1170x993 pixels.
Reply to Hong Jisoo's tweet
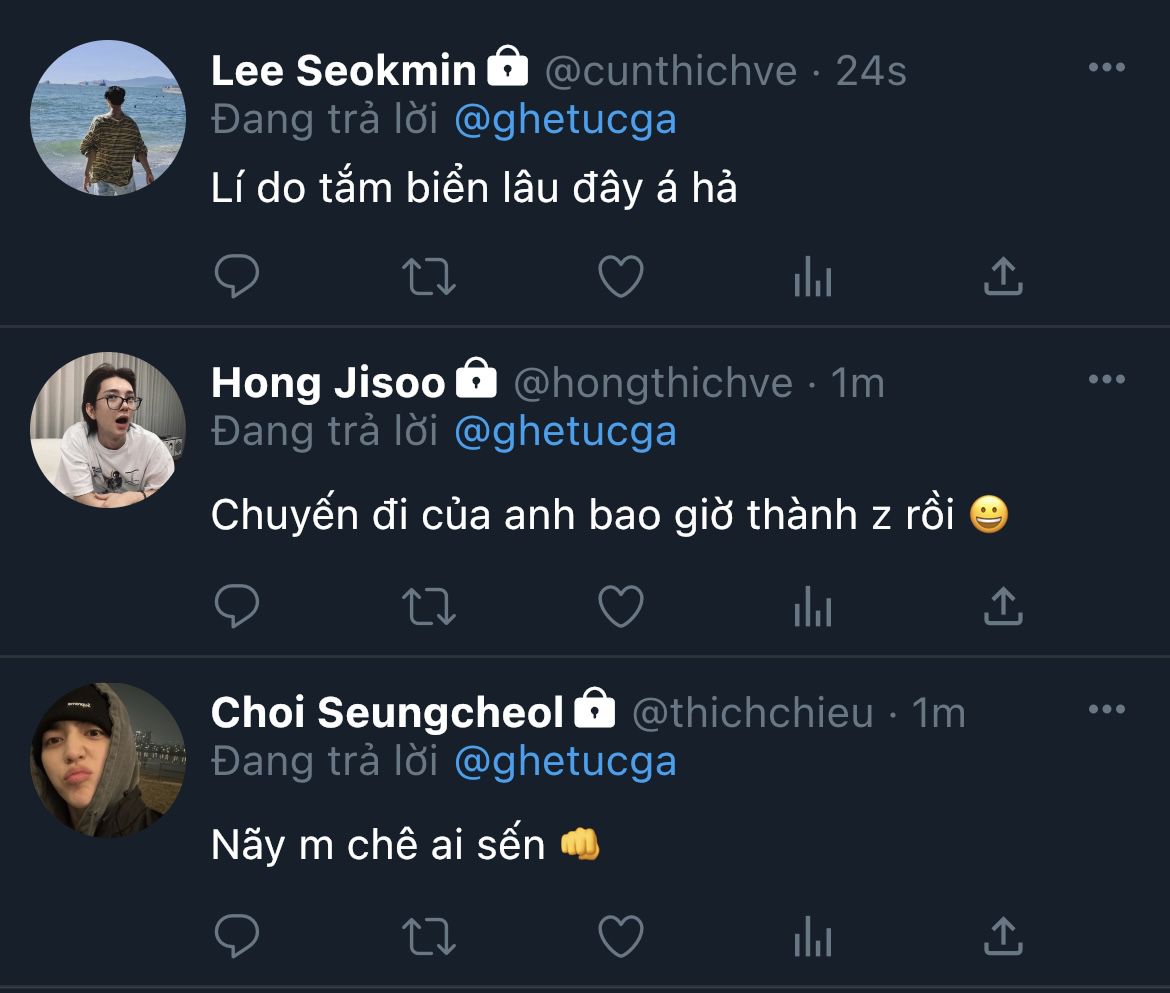click(x=237, y=607)
